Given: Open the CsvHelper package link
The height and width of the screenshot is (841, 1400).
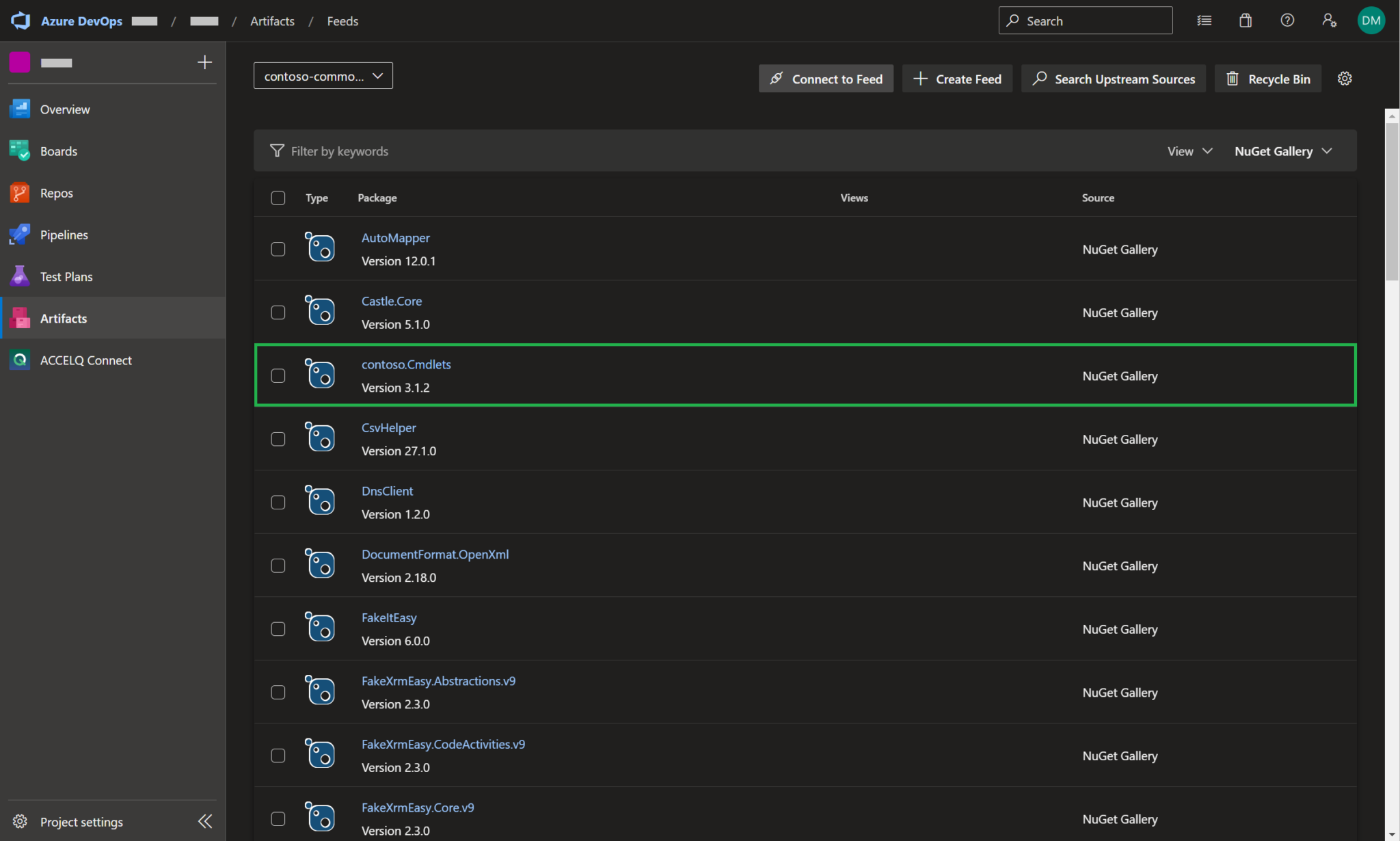Looking at the screenshot, I should [388, 427].
